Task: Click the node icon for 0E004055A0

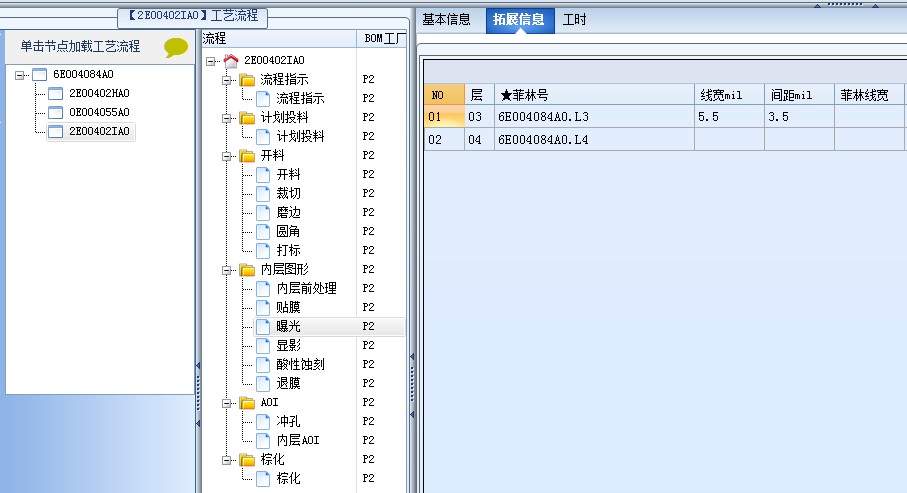Action: click(x=56, y=113)
